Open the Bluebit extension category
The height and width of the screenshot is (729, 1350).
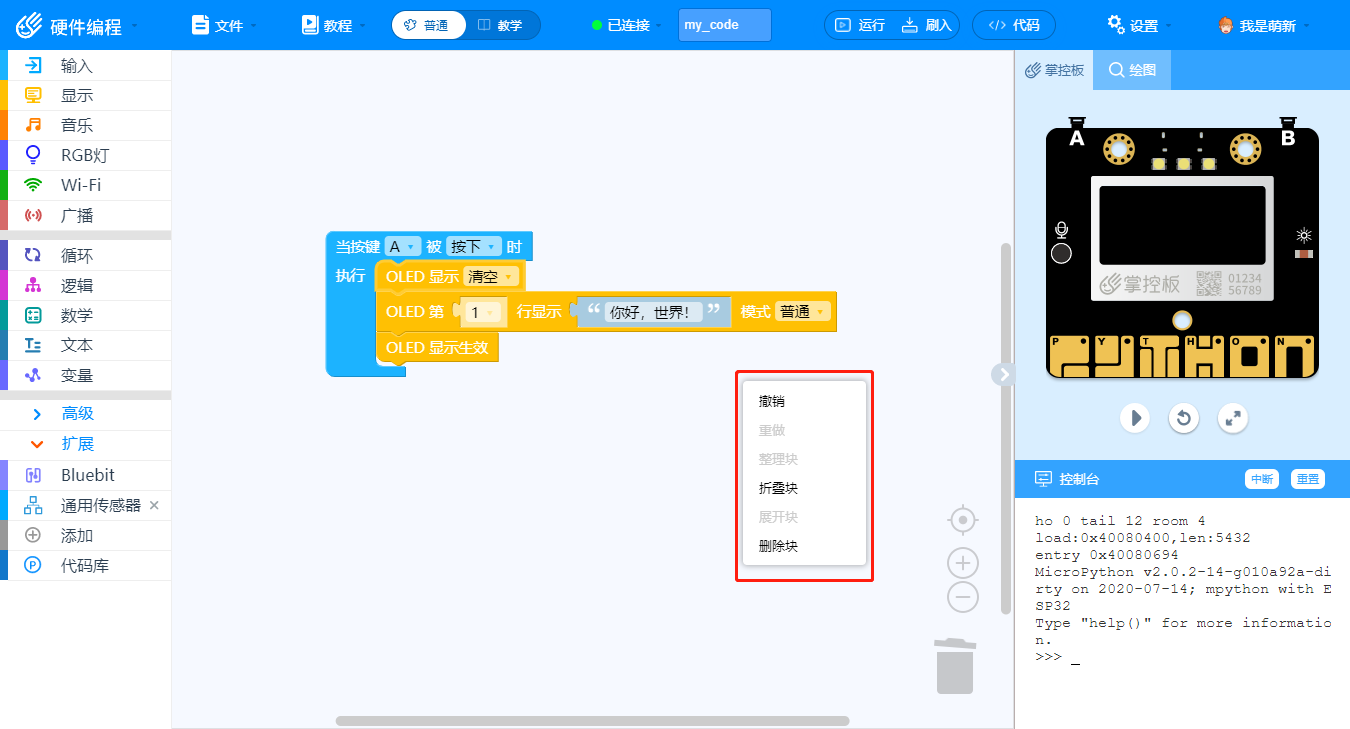(x=85, y=475)
